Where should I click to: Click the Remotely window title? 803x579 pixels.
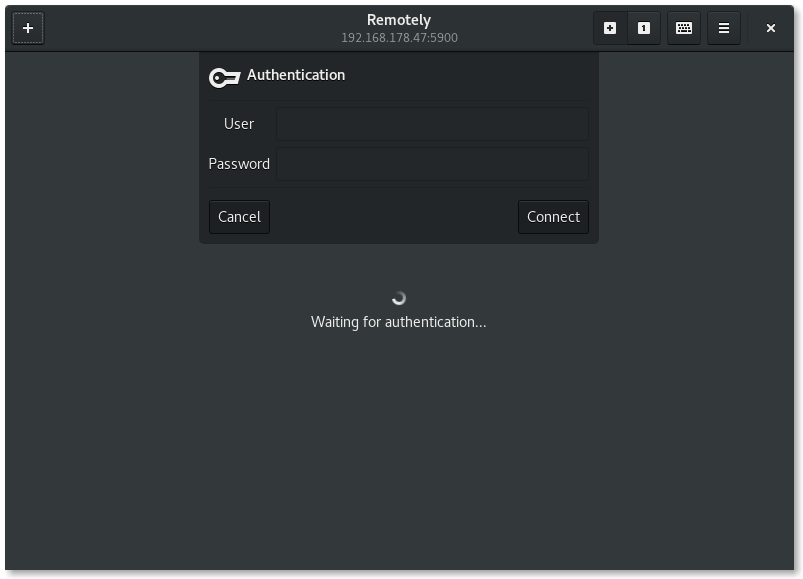click(x=399, y=20)
